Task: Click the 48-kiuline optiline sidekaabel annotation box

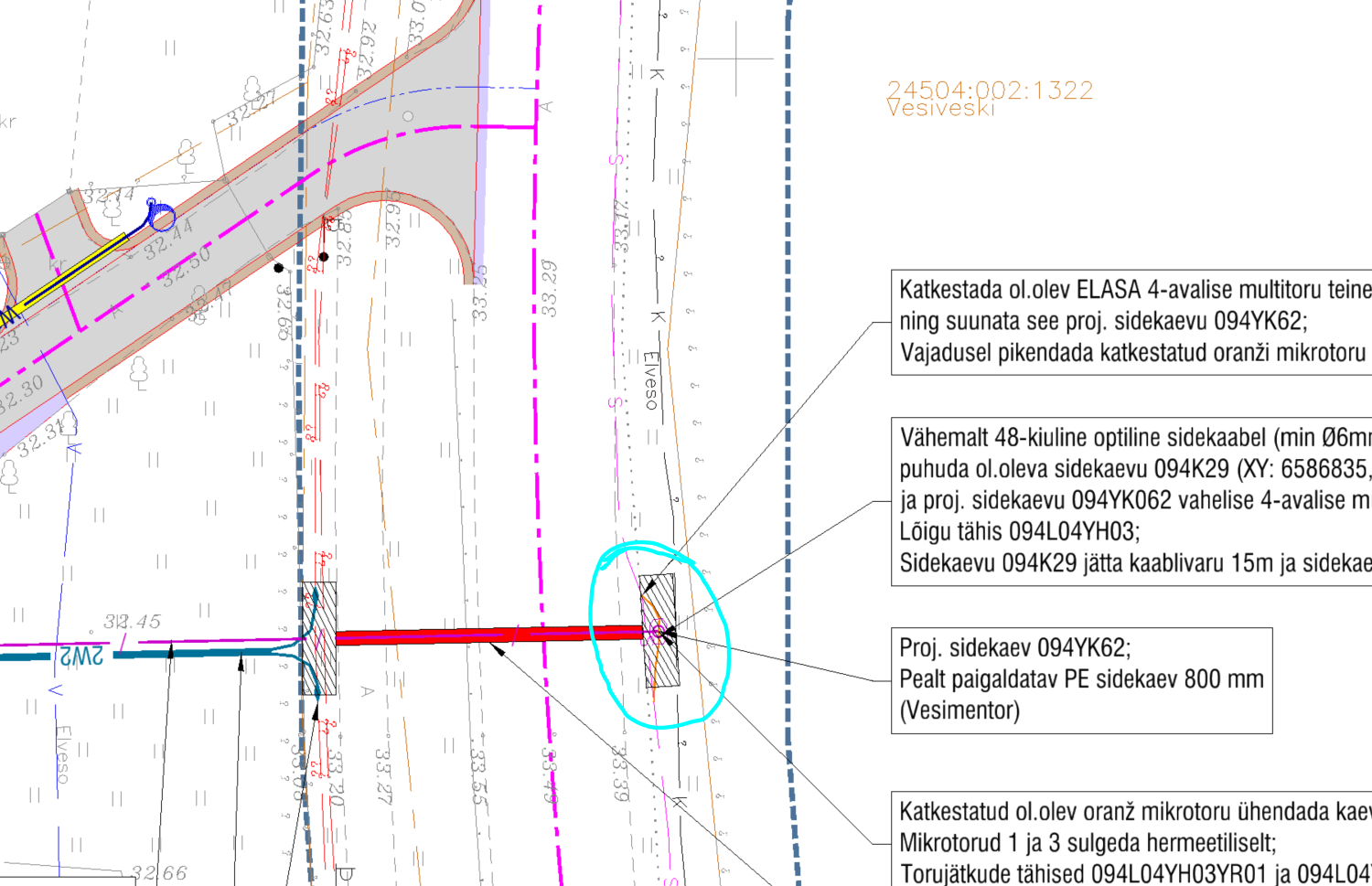Action: (x=1132, y=501)
